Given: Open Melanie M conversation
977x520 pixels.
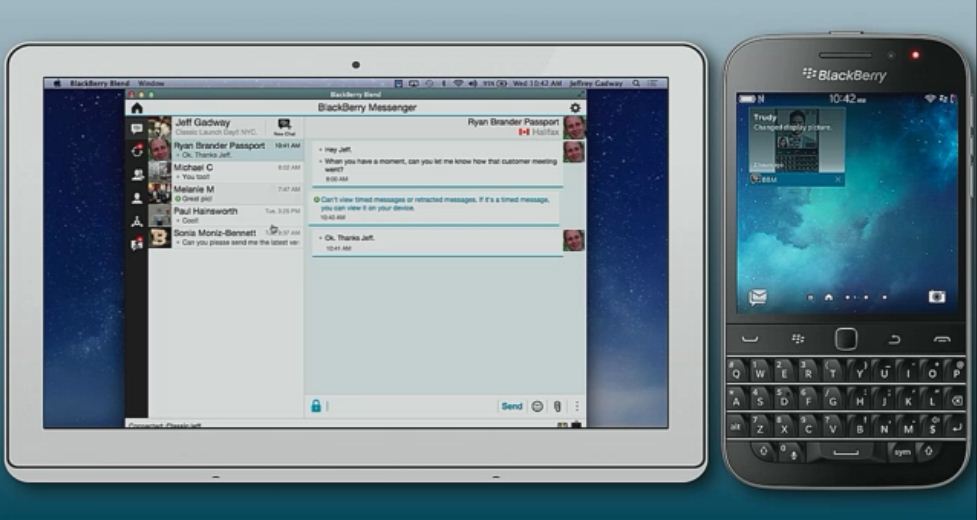Looking at the screenshot, I should click(x=226, y=194).
